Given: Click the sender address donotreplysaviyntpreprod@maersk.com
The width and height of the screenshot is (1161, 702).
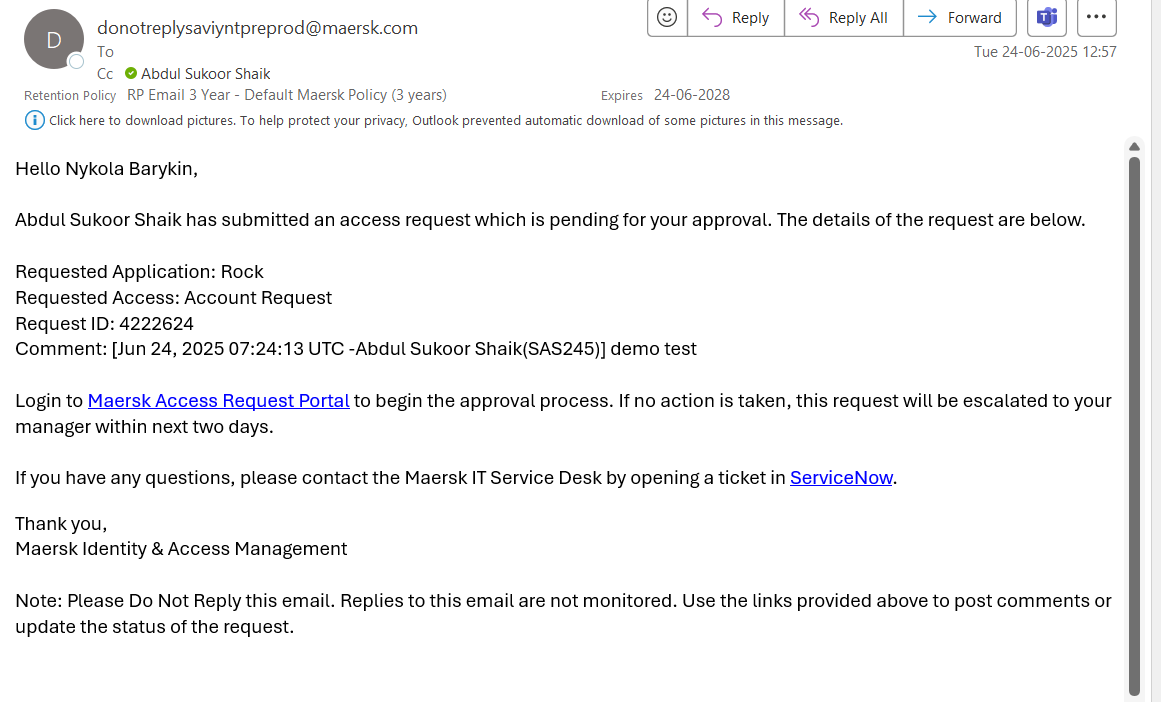Looking at the screenshot, I should click(x=257, y=28).
